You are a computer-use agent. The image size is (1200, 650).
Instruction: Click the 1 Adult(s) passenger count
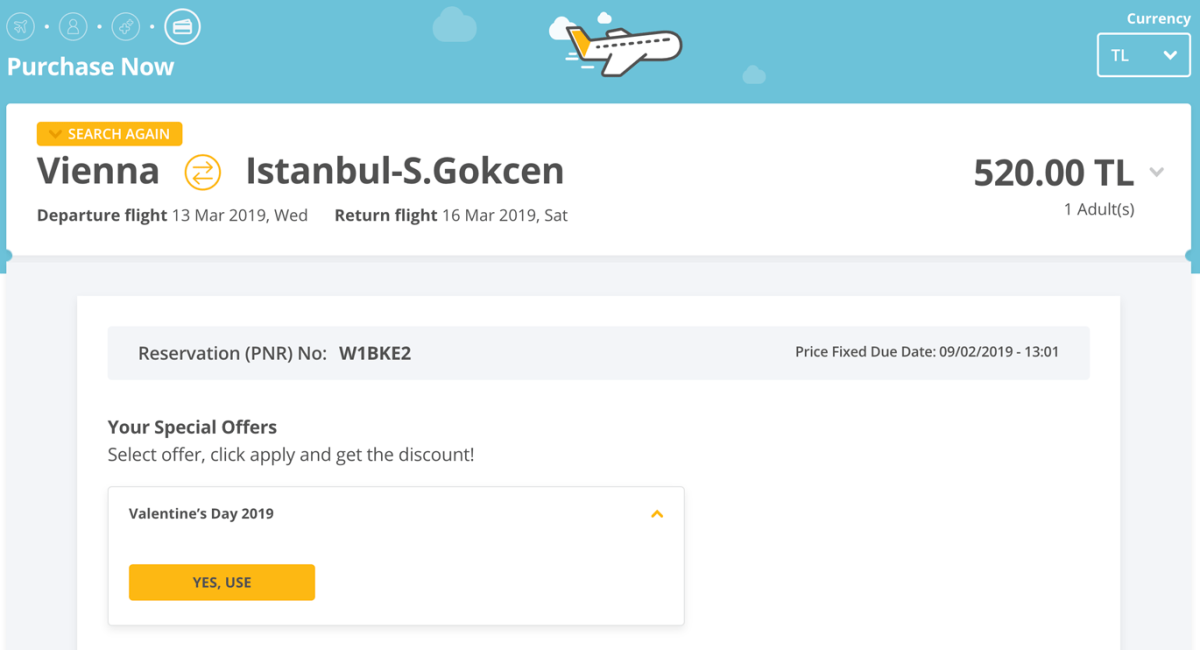pos(1098,210)
